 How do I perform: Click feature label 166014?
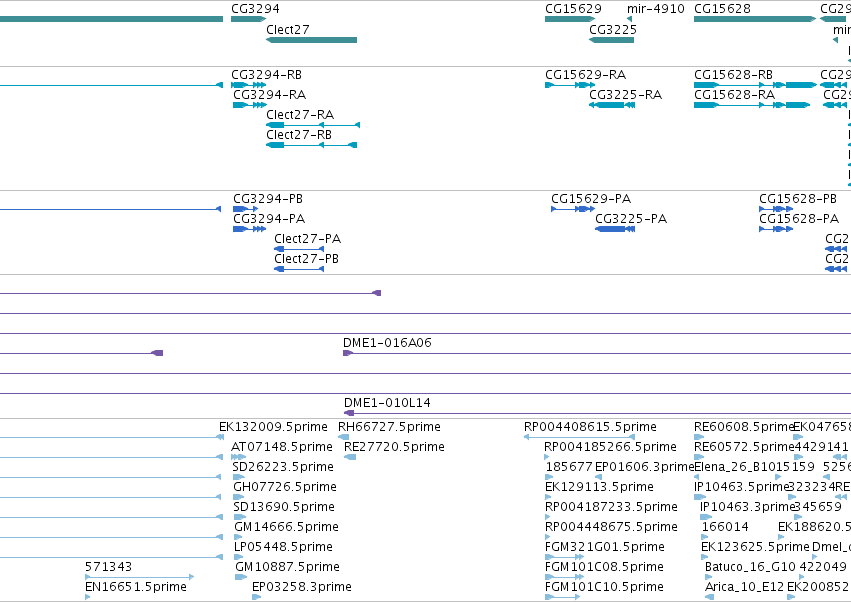click(x=725, y=527)
